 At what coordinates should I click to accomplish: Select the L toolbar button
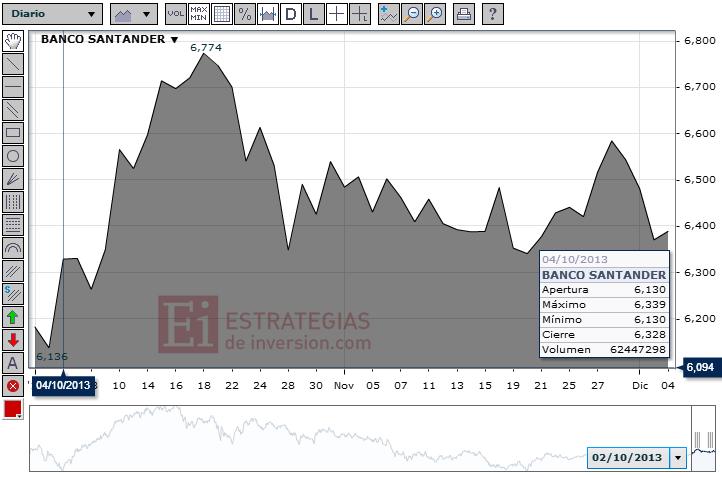click(314, 14)
